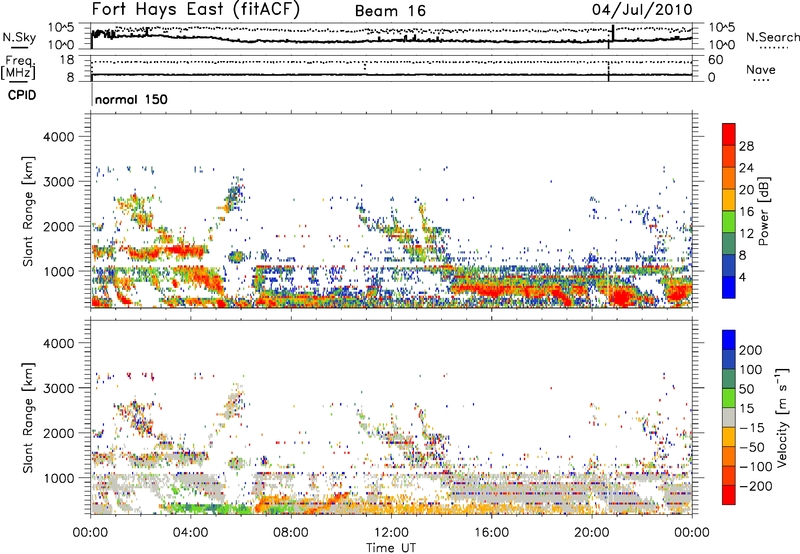Click the "CPID" row label
The width and height of the screenshot is (800, 554).
click(x=22, y=95)
